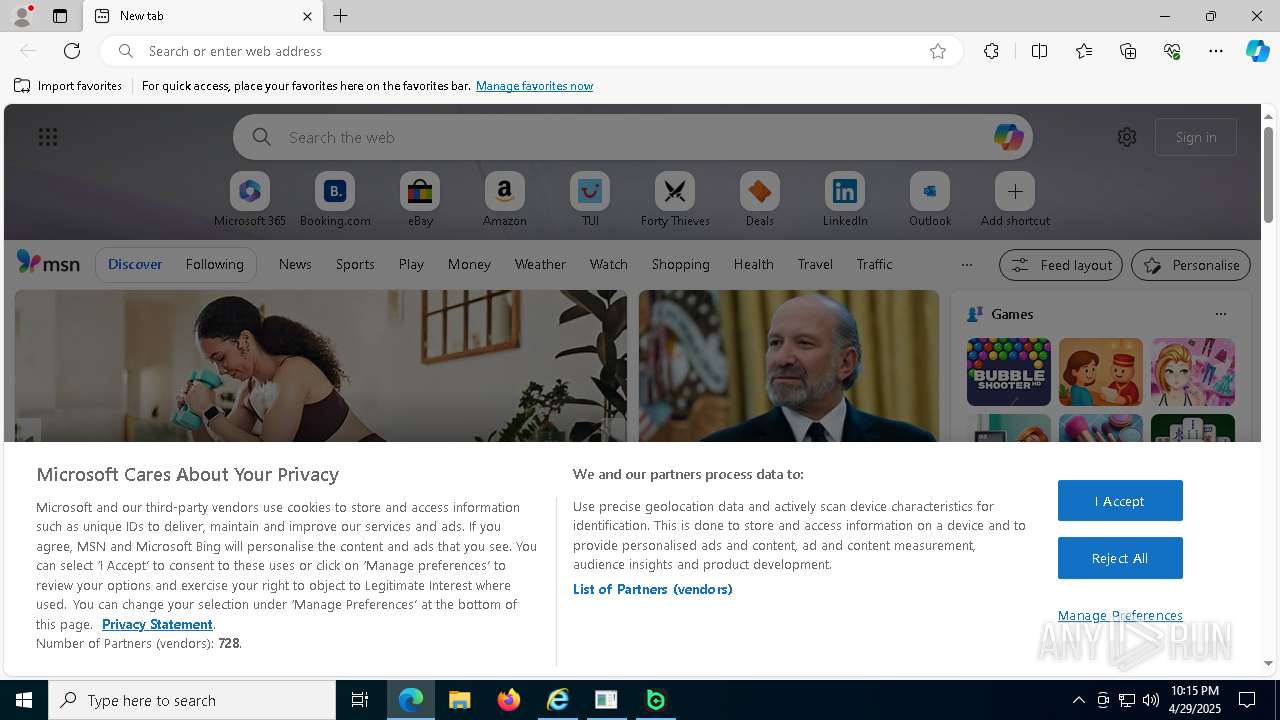Go to the Health section

[753, 264]
